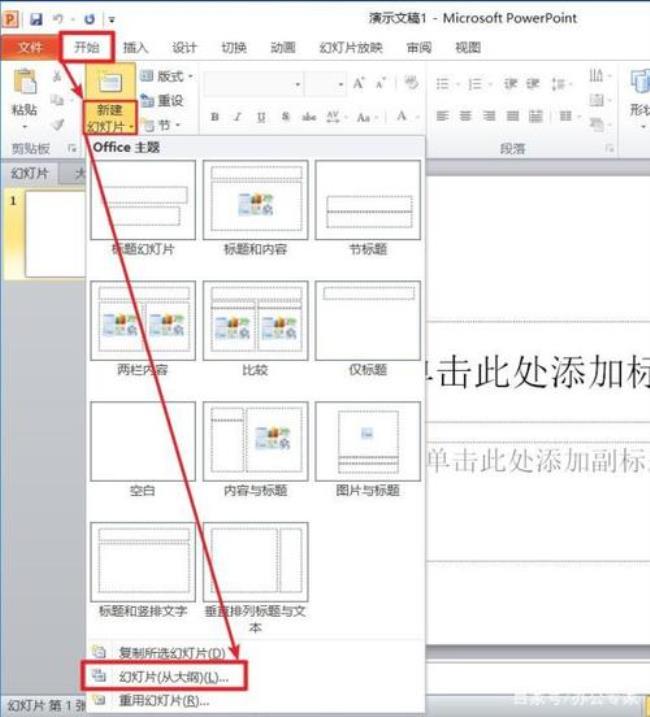Image resolution: width=650 pixels, height=717 pixels.
Task: Open the 剪贴板 dialog launcher
Action: [72, 148]
